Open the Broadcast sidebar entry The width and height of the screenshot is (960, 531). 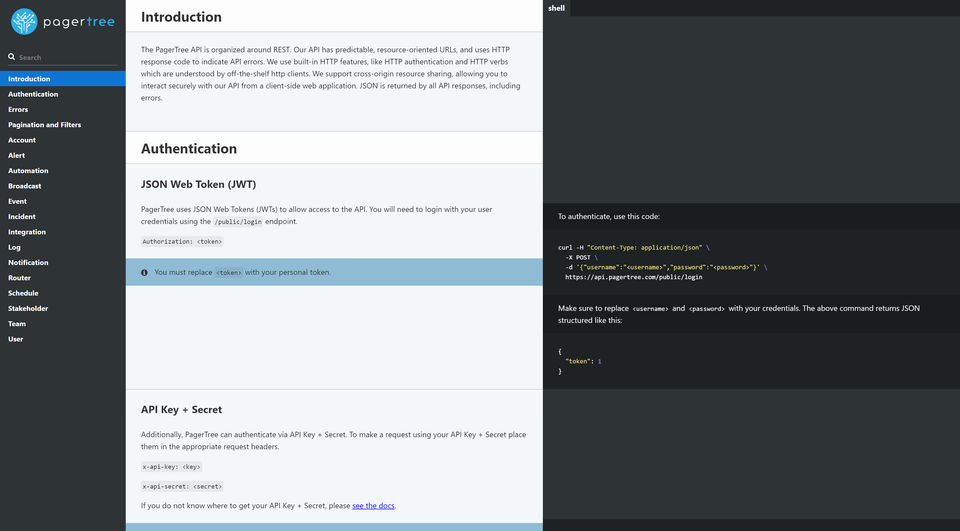(x=25, y=186)
